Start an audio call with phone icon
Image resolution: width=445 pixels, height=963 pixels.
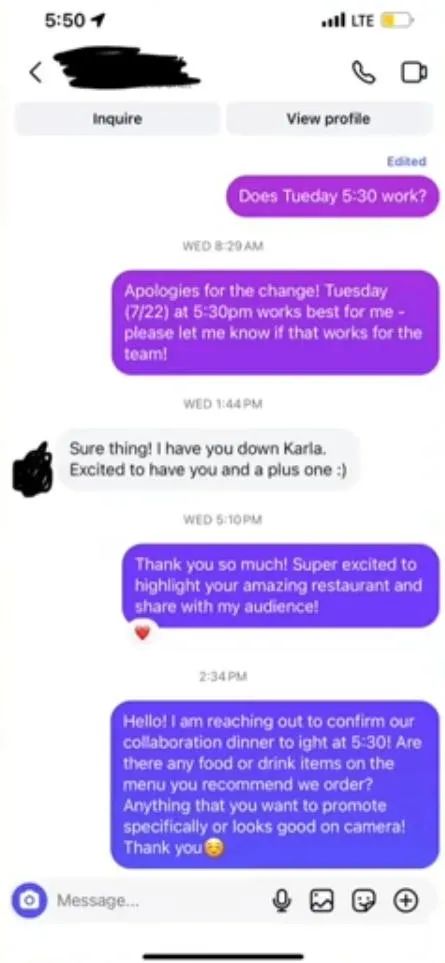point(363,72)
